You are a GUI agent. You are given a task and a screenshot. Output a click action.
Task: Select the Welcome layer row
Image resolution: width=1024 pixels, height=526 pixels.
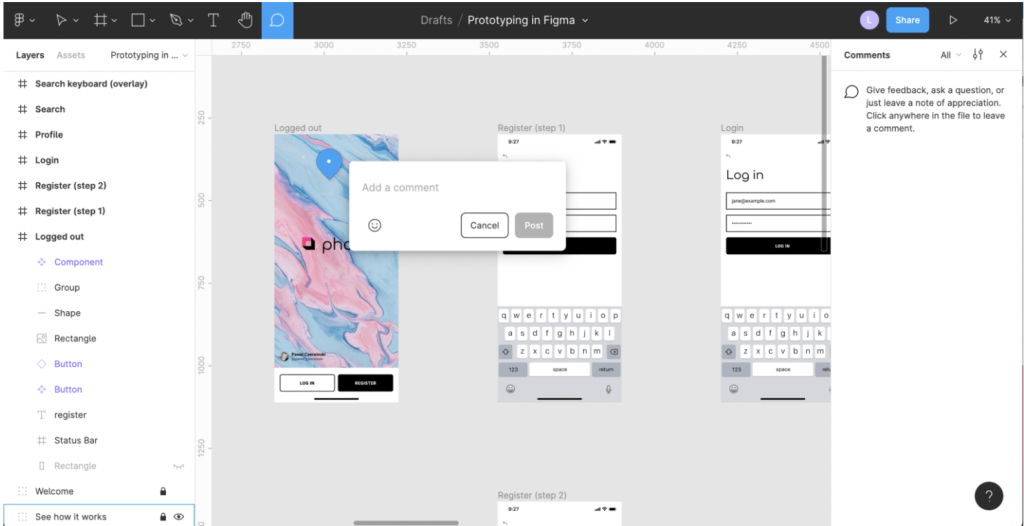click(x=97, y=491)
